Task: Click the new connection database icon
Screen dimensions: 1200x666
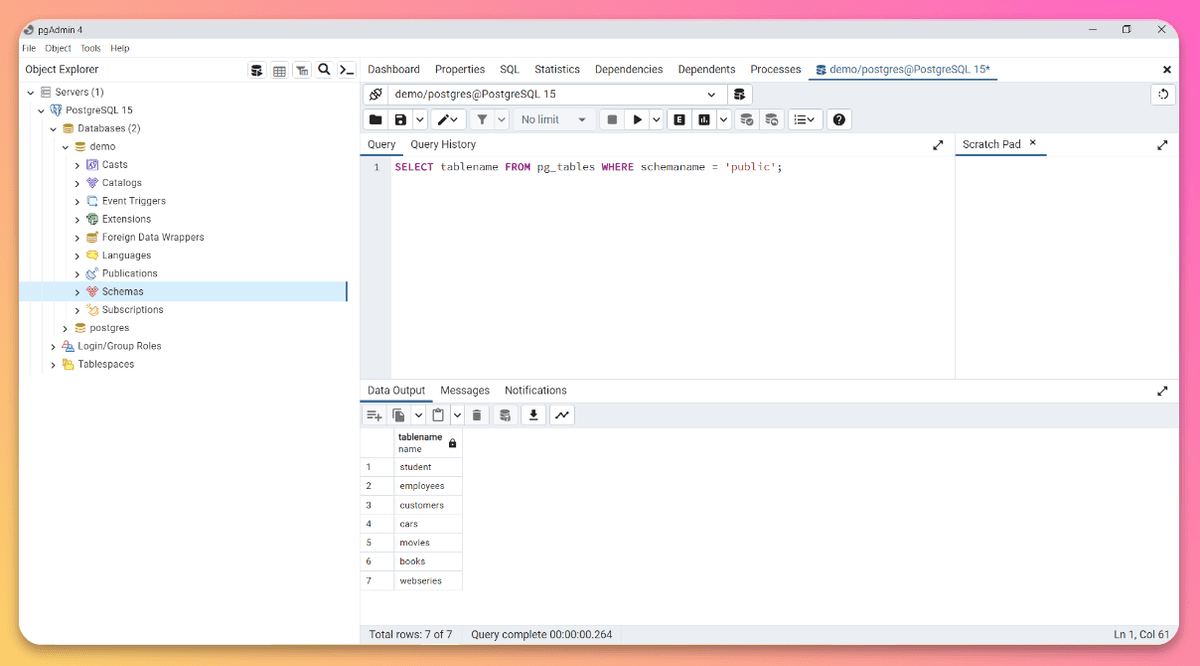Action: pos(740,94)
